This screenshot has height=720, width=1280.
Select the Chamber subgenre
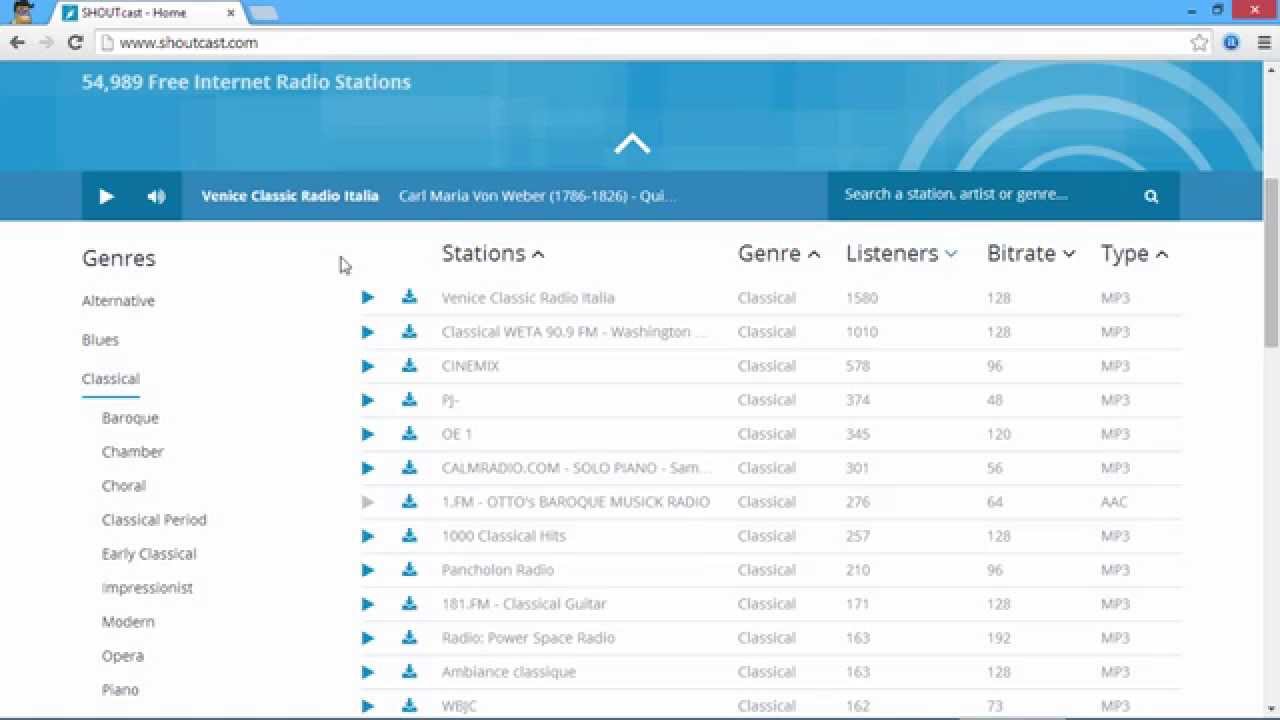pos(132,452)
